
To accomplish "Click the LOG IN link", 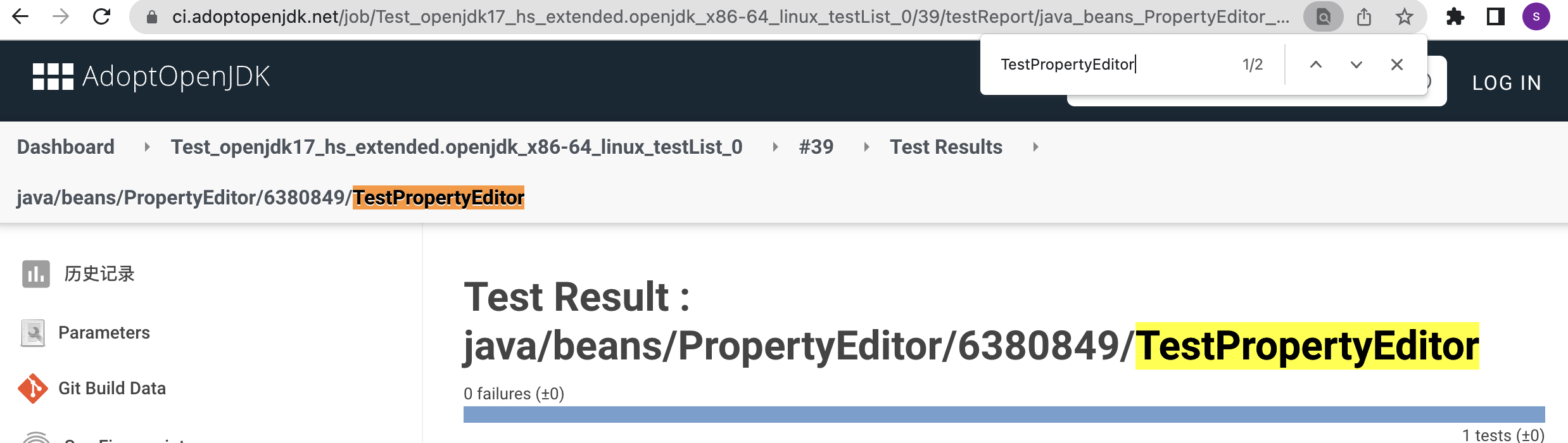I will pyautogui.click(x=1507, y=83).
